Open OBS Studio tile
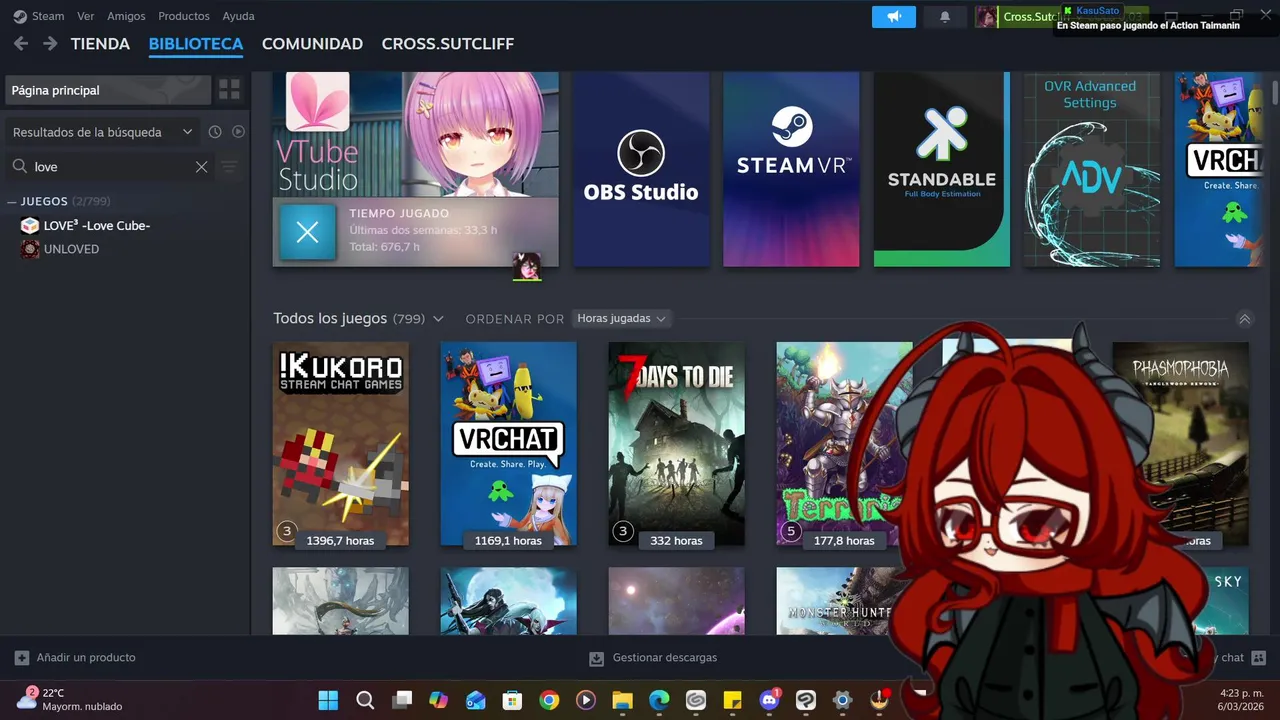This screenshot has height=720, width=1280. [x=641, y=169]
